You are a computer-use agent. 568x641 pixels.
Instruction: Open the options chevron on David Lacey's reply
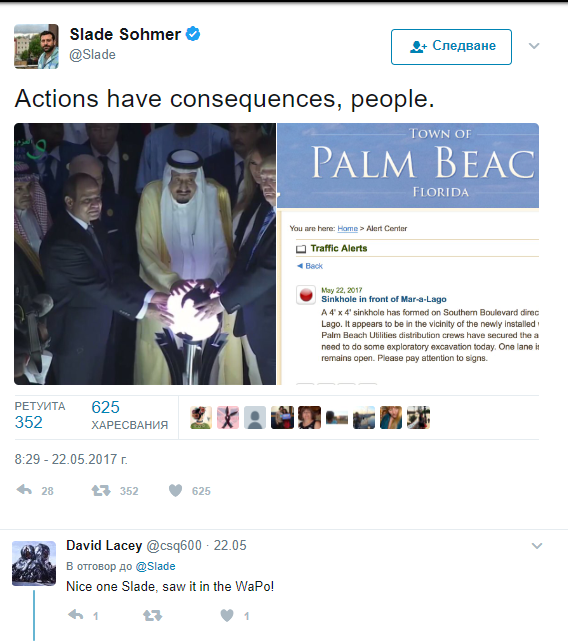[537, 546]
